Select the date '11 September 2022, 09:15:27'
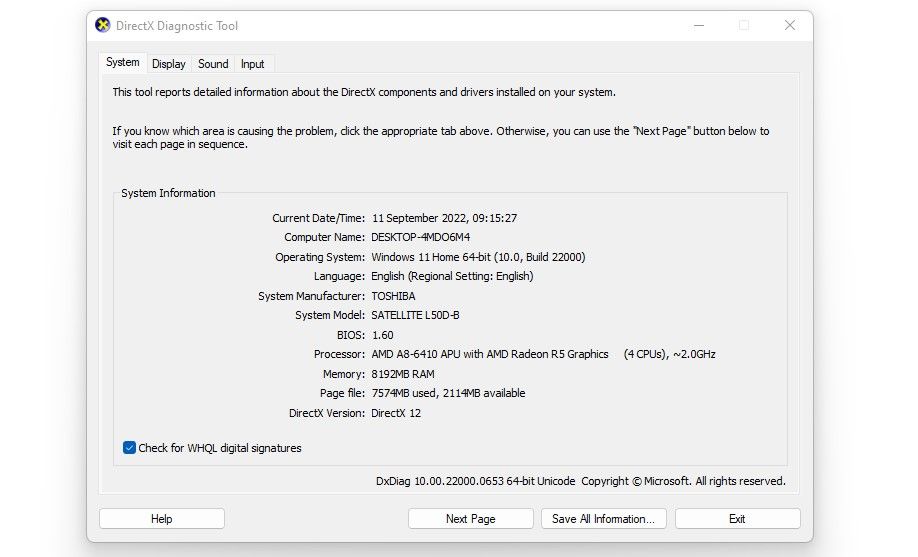The width and height of the screenshot is (918, 557). point(444,218)
